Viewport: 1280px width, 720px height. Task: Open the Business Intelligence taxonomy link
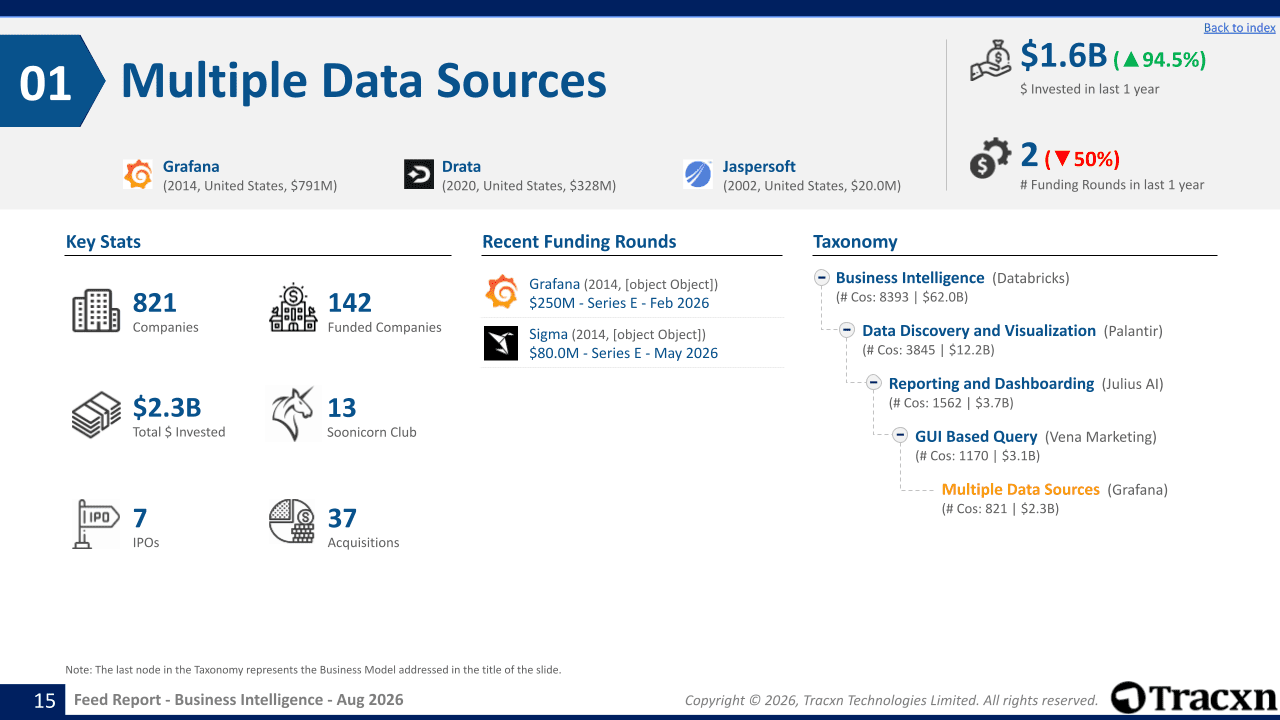(x=910, y=278)
